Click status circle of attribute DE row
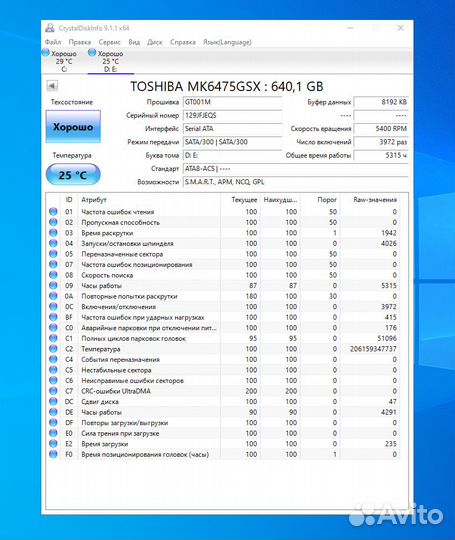455x540 pixels. pyautogui.click(x=53, y=412)
